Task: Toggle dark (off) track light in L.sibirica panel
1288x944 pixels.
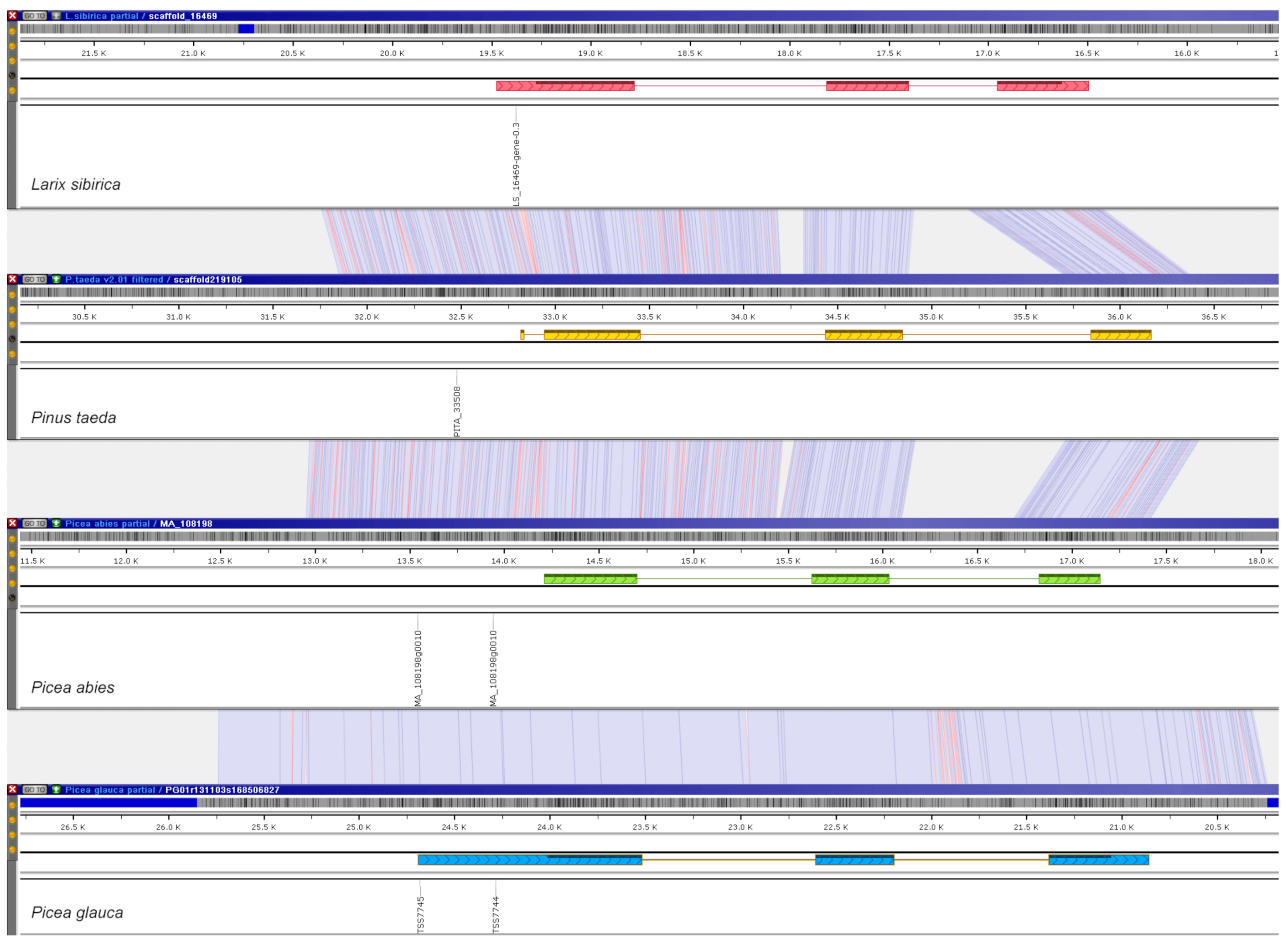Action: (x=12, y=75)
